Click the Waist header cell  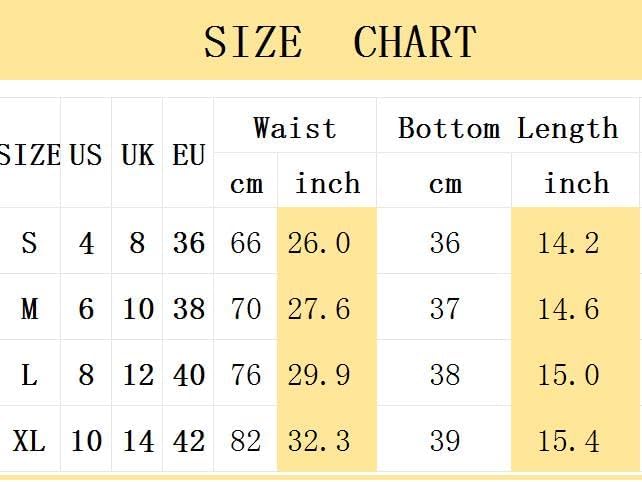tap(295, 128)
